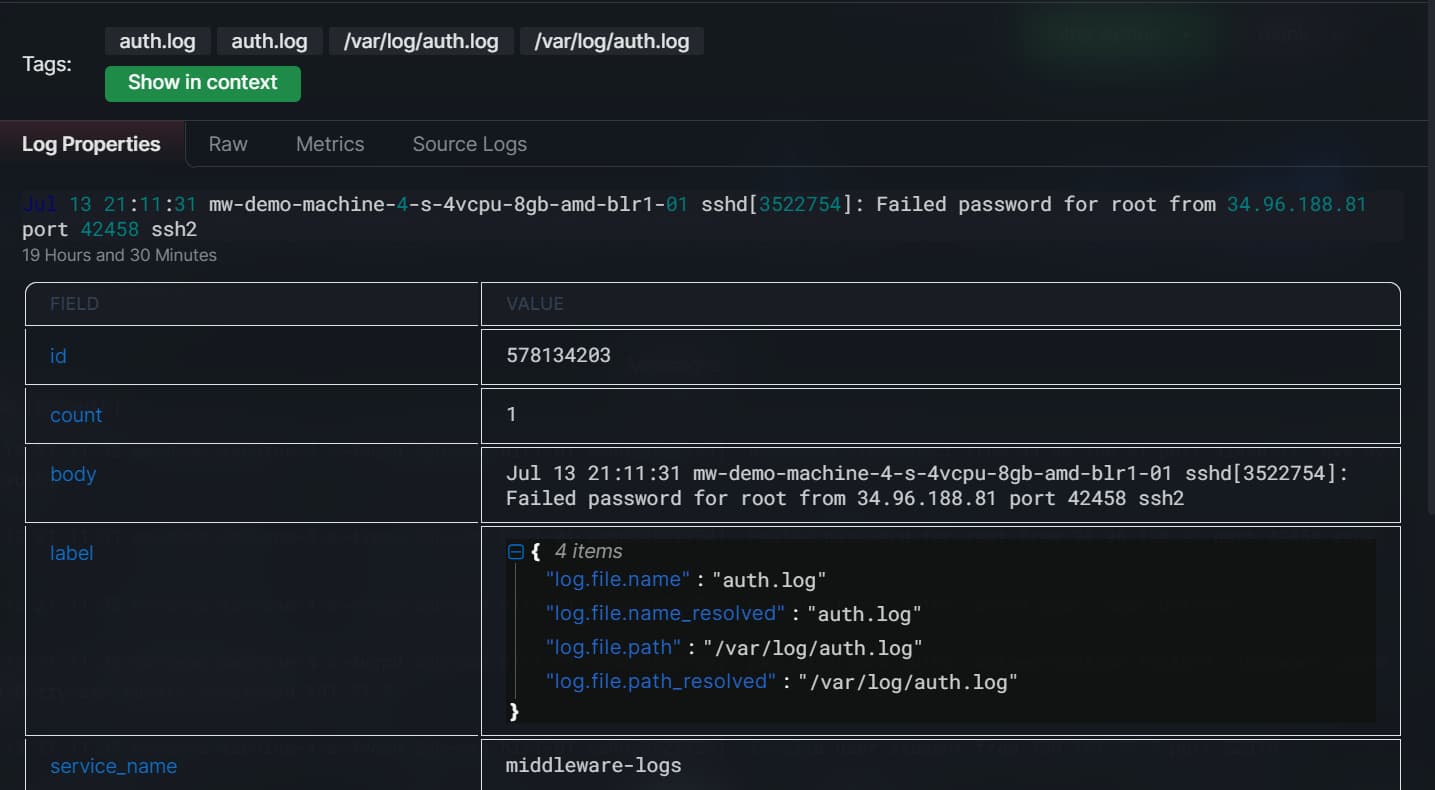Select the Source Logs tab
Screen dimensions: 1435x790
(x=469, y=144)
